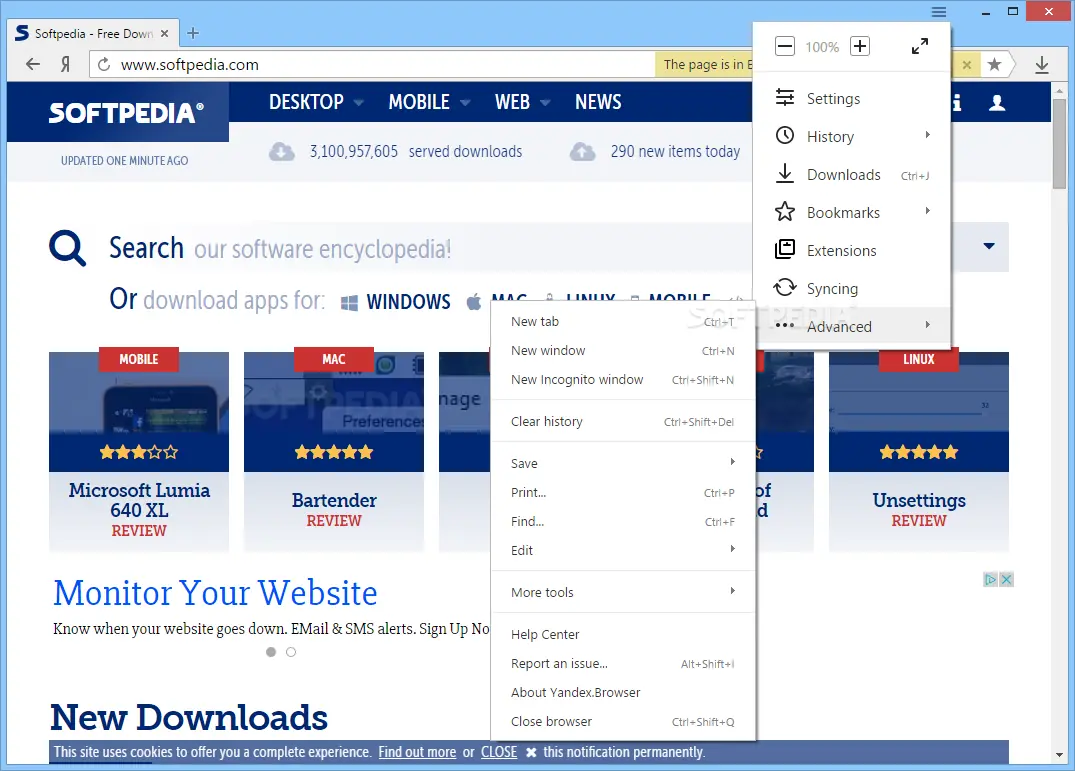Click the back arrow button
1075x771 pixels.
pyautogui.click(x=32, y=64)
